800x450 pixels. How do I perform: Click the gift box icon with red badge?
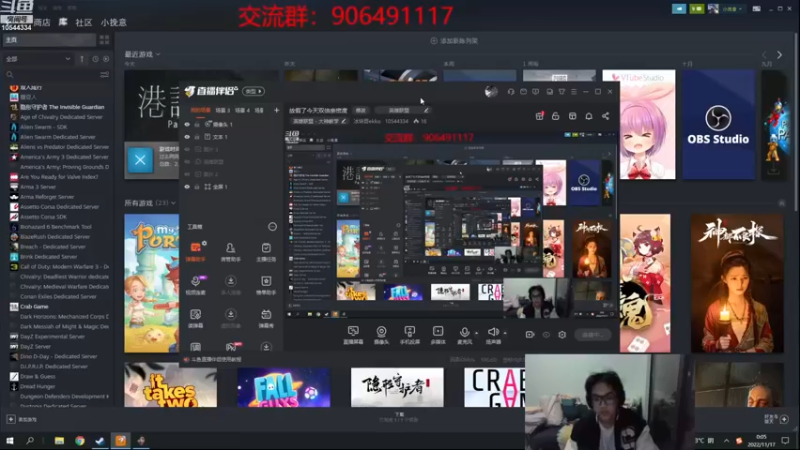click(x=539, y=116)
